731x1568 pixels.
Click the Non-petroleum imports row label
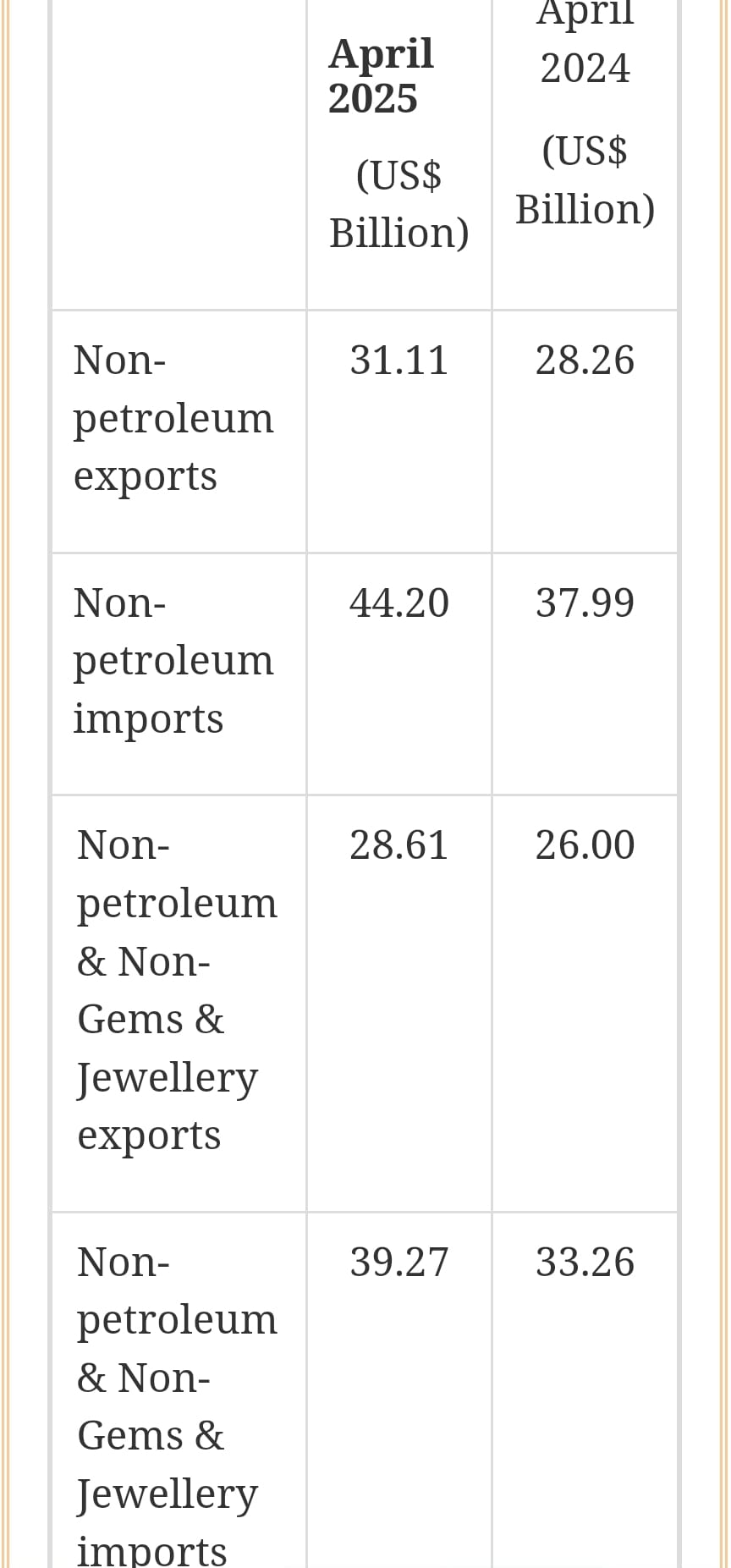pos(173,661)
